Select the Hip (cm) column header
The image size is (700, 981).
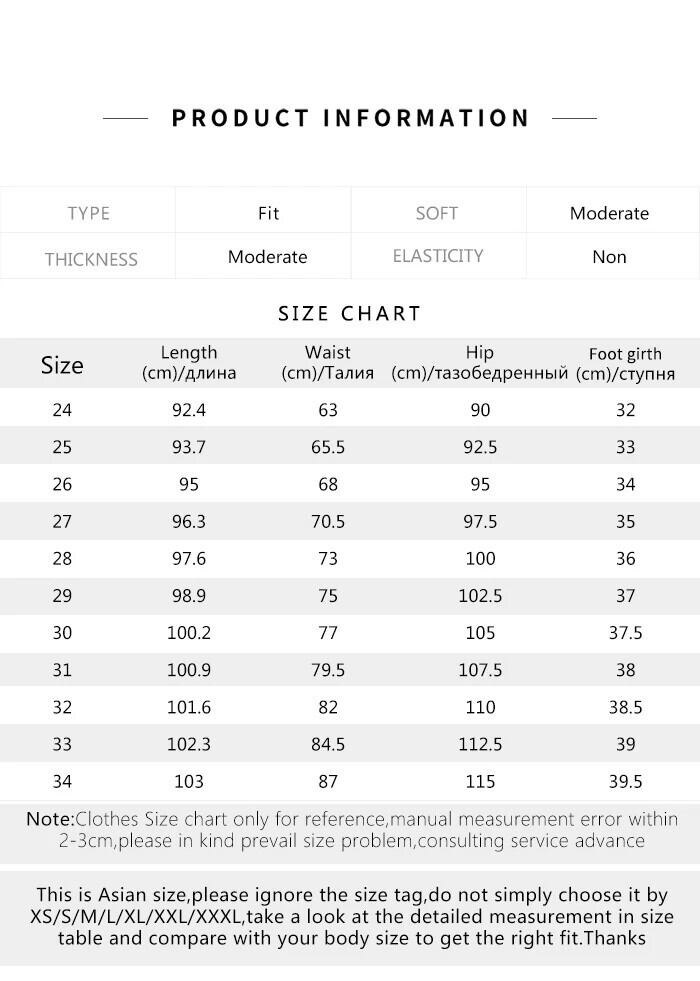480,363
